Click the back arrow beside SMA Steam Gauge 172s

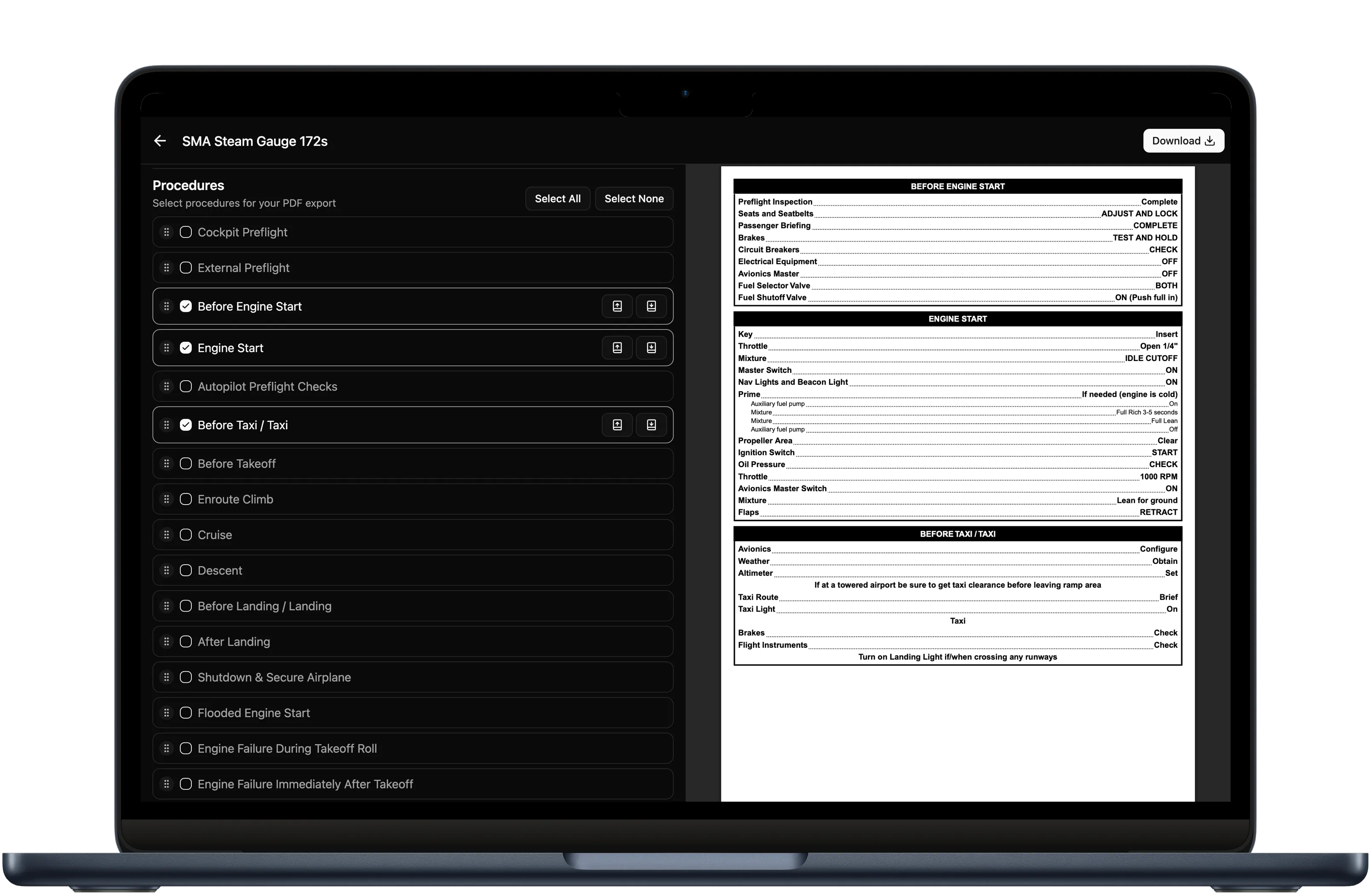(x=160, y=141)
